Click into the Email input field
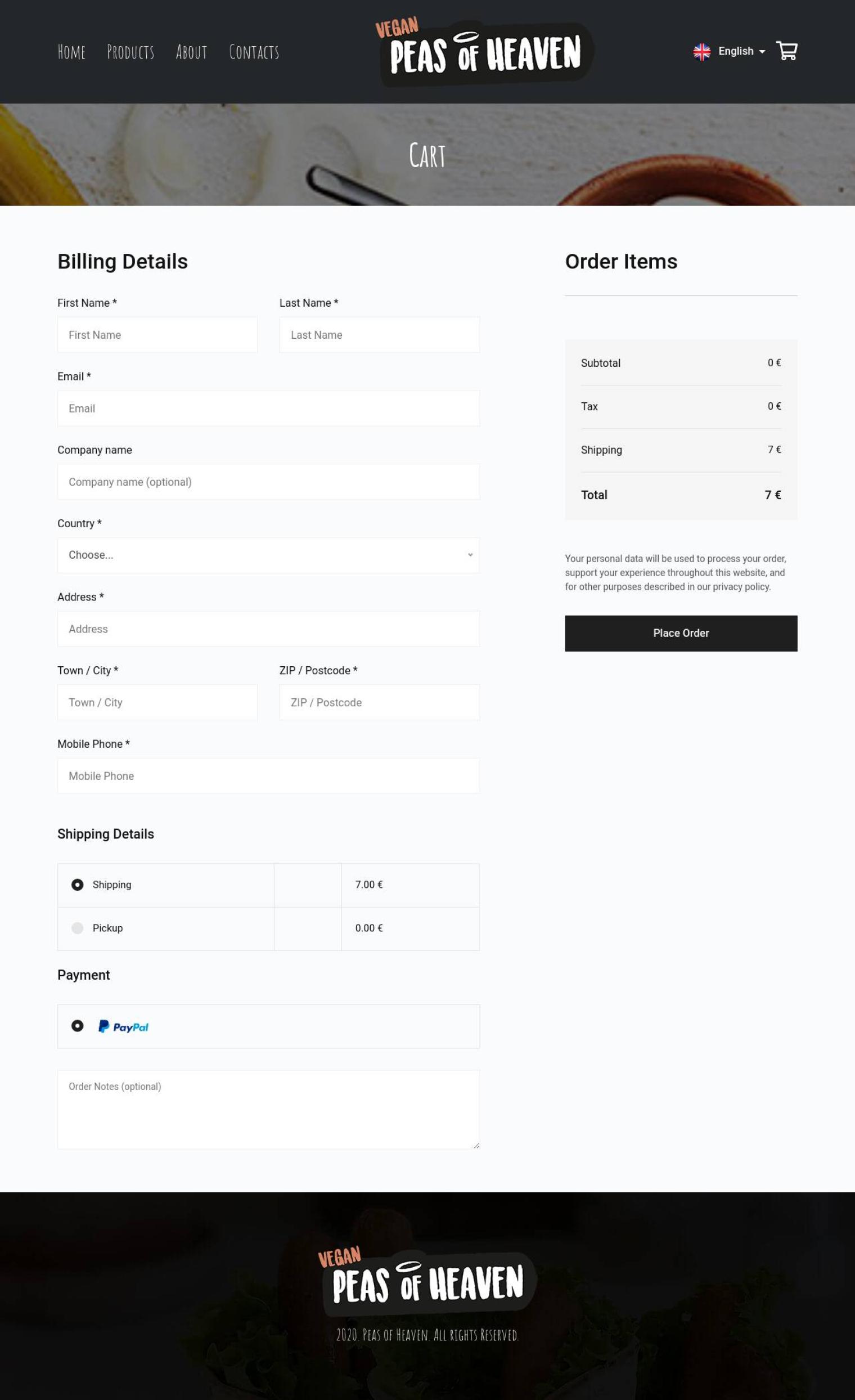Viewport: 855px width, 1400px height. click(268, 409)
